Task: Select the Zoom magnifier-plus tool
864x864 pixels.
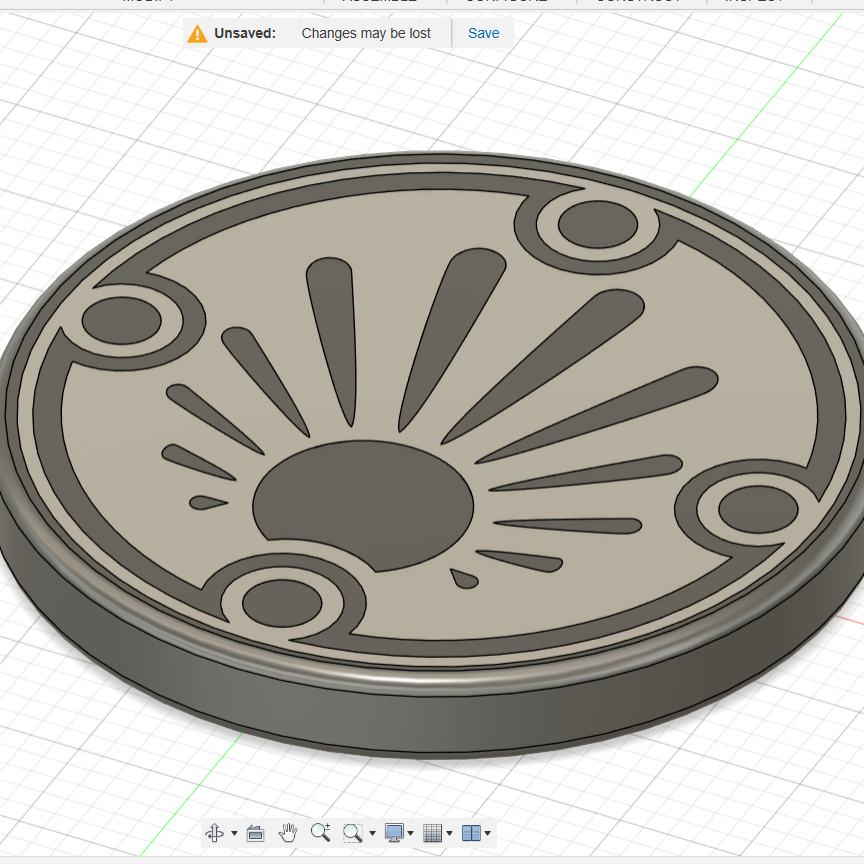Action: coord(320,832)
